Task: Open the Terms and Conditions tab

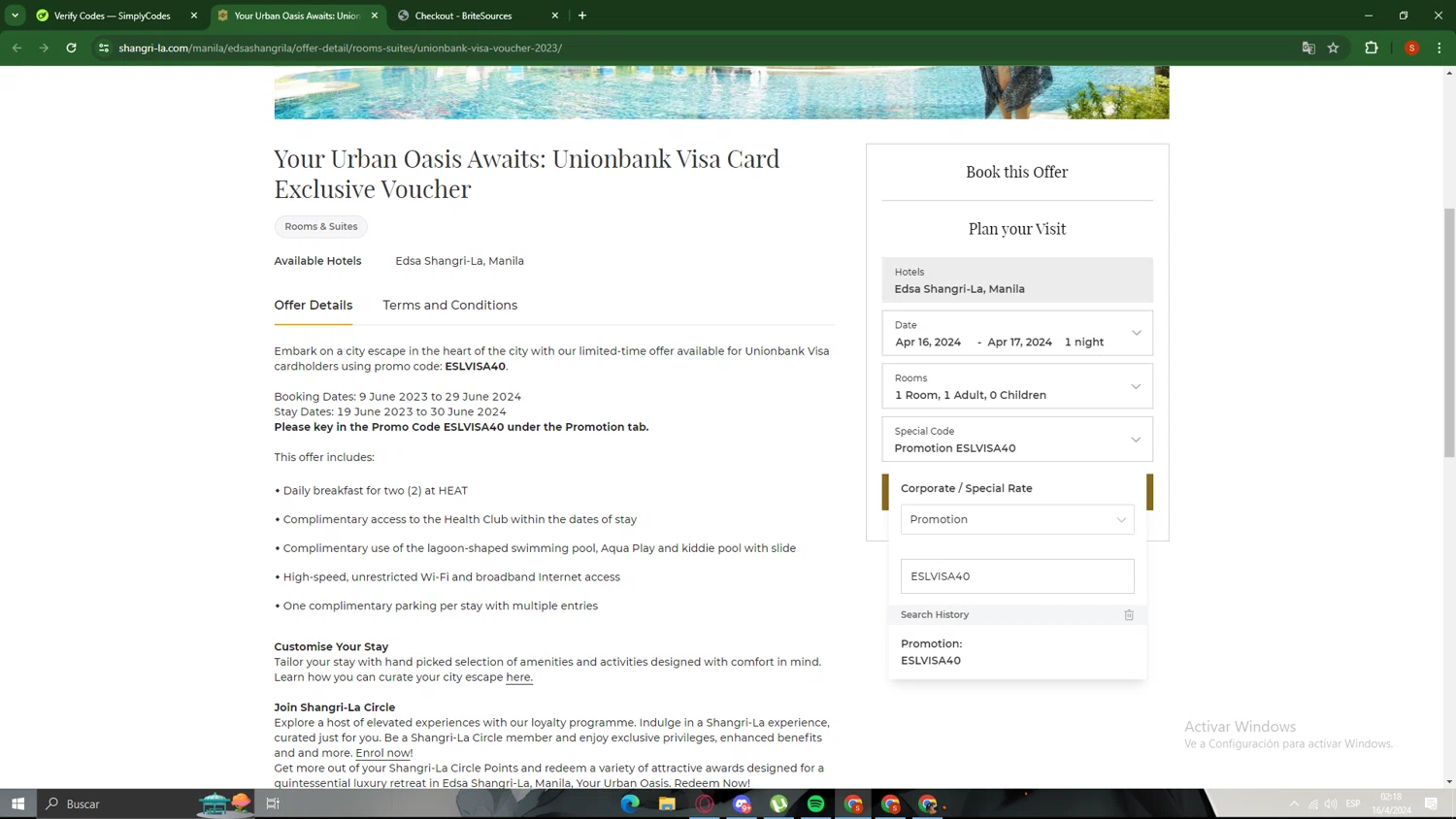Action: tap(449, 305)
